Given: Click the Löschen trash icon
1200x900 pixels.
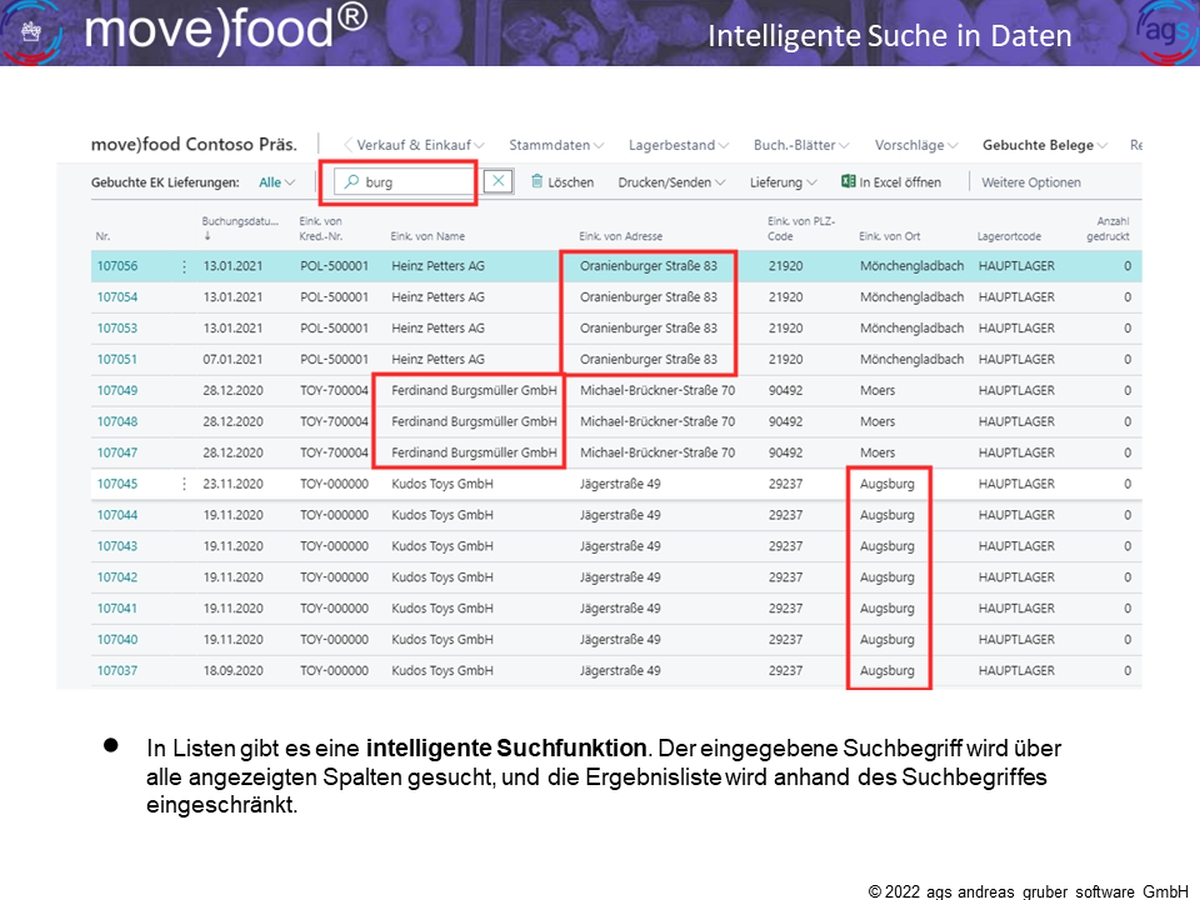Looking at the screenshot, I should 537,182.
